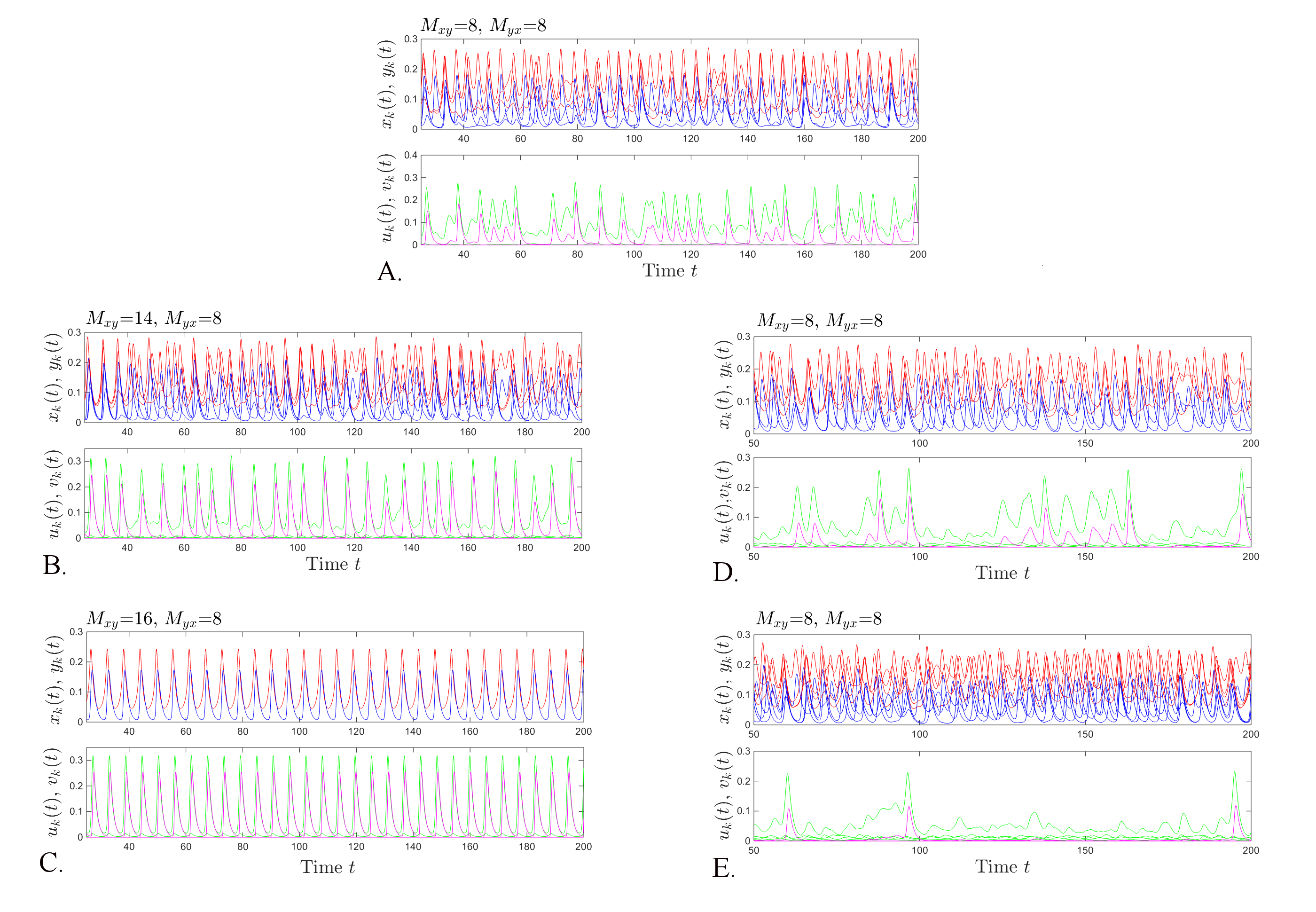Screen dimensions: 1316x912
Task: Click the upper y-axis label in panel A
Action: (387, 84)
